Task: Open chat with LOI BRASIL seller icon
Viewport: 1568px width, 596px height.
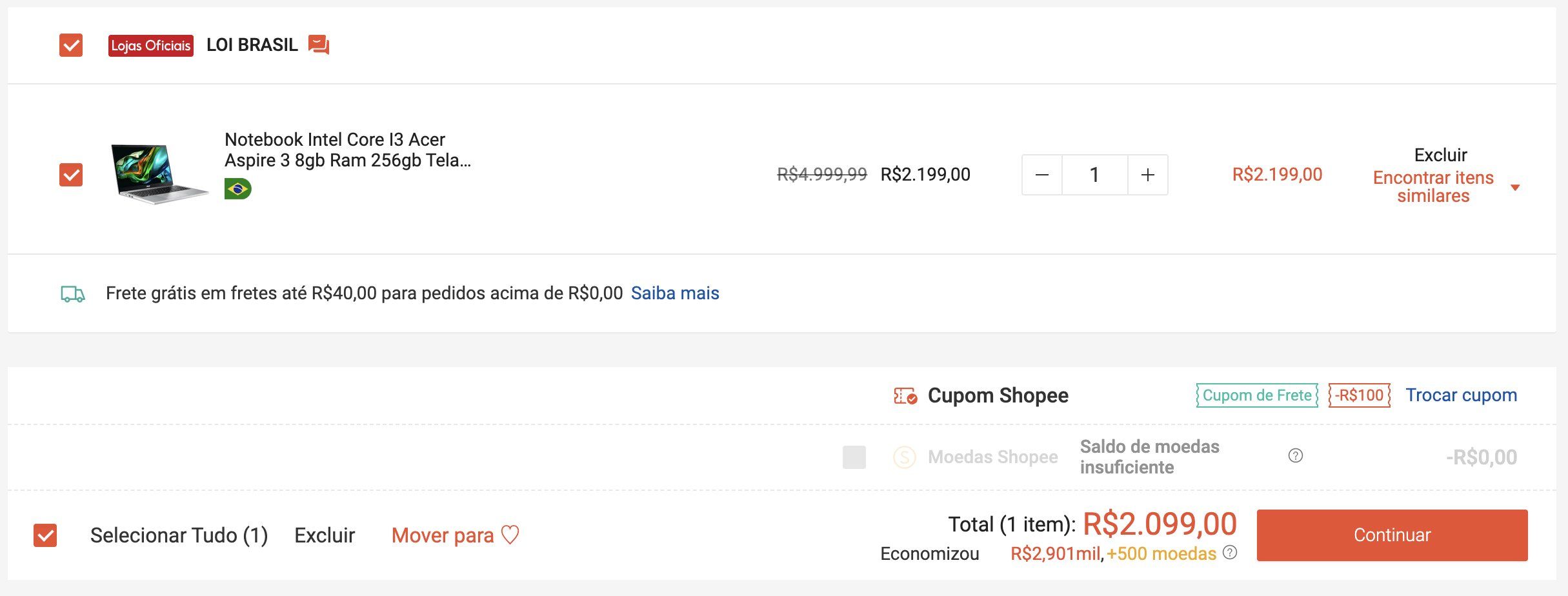Action: 319,45
